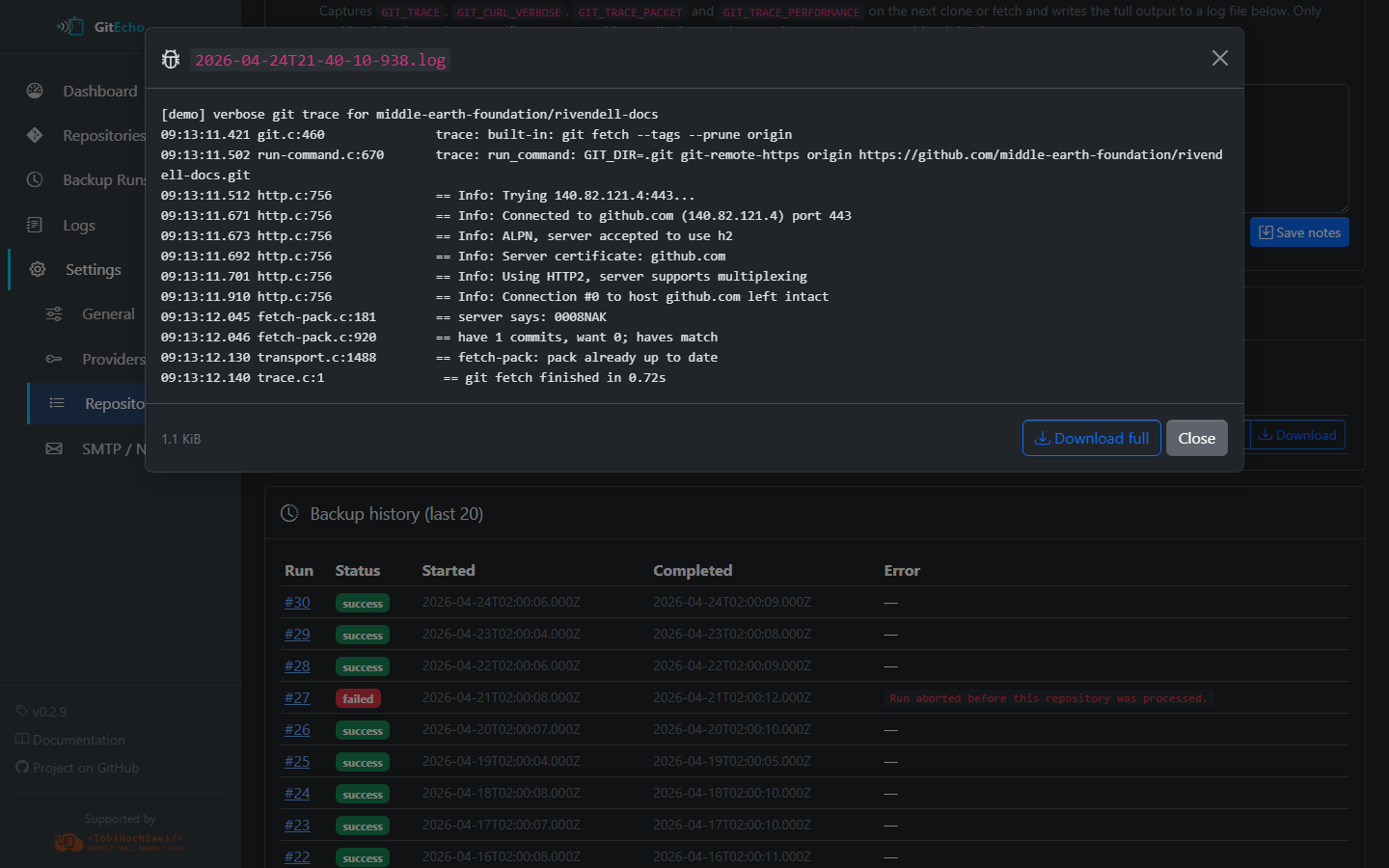Screen dimensions: 1389x868
Task: Click the Repositories diamond icon in sidebar
Action: (35, 135)
